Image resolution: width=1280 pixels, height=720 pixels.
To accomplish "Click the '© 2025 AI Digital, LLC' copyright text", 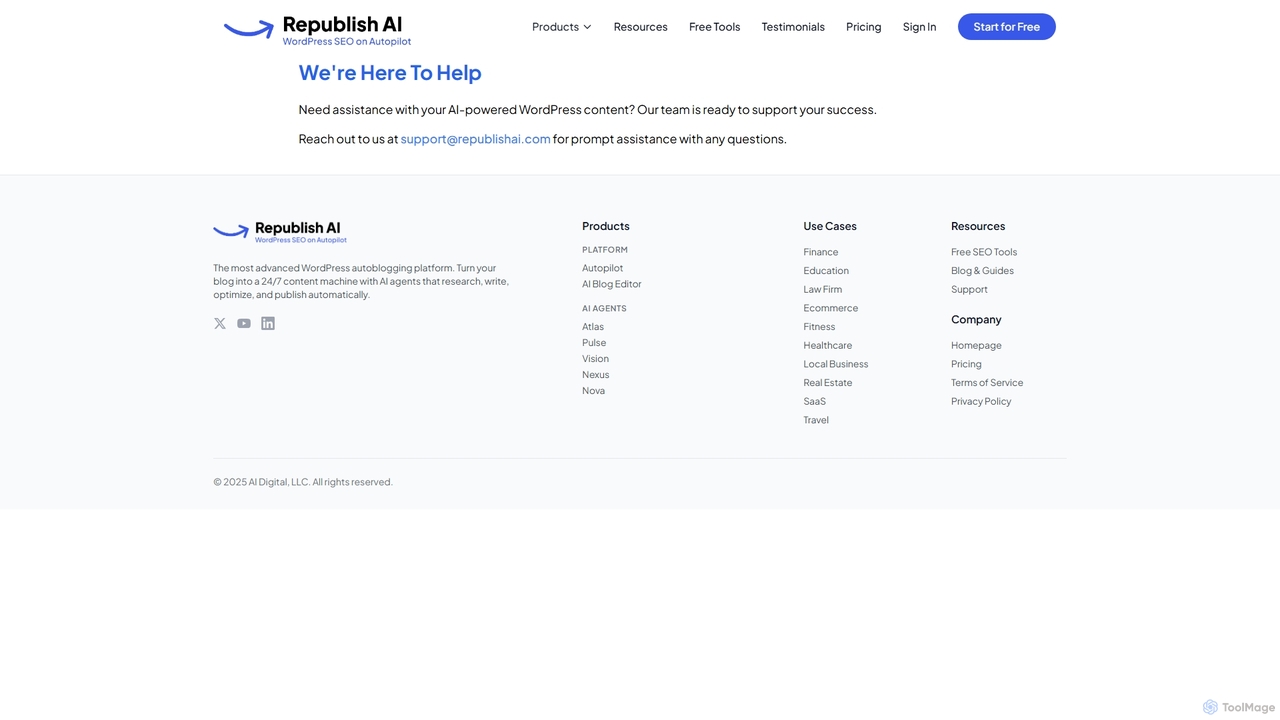I will tap(303, 482).
